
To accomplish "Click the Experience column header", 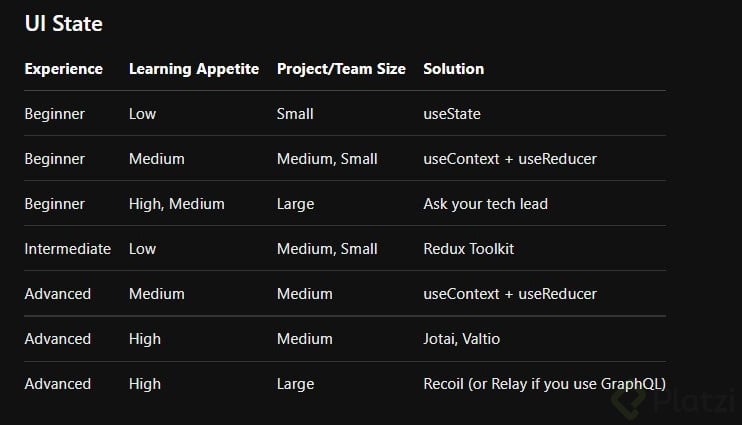I will point(63,69).
